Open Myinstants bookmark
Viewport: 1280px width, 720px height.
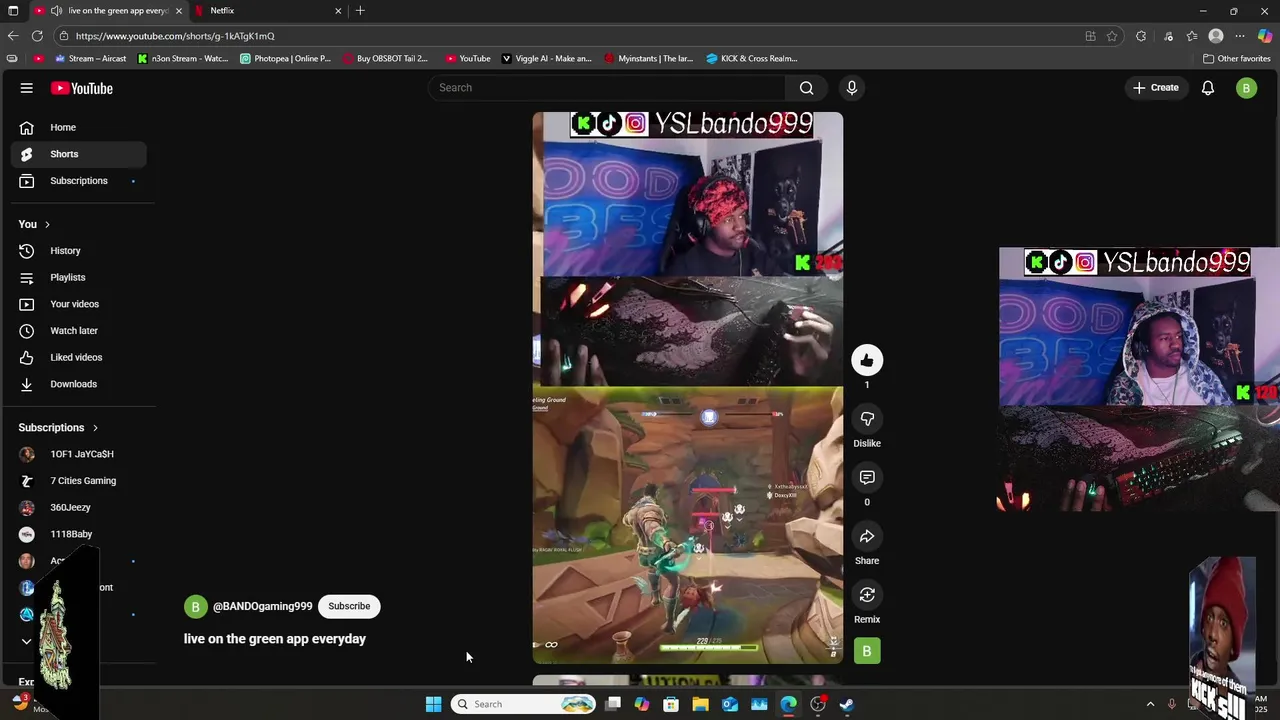tap(649, 59)
